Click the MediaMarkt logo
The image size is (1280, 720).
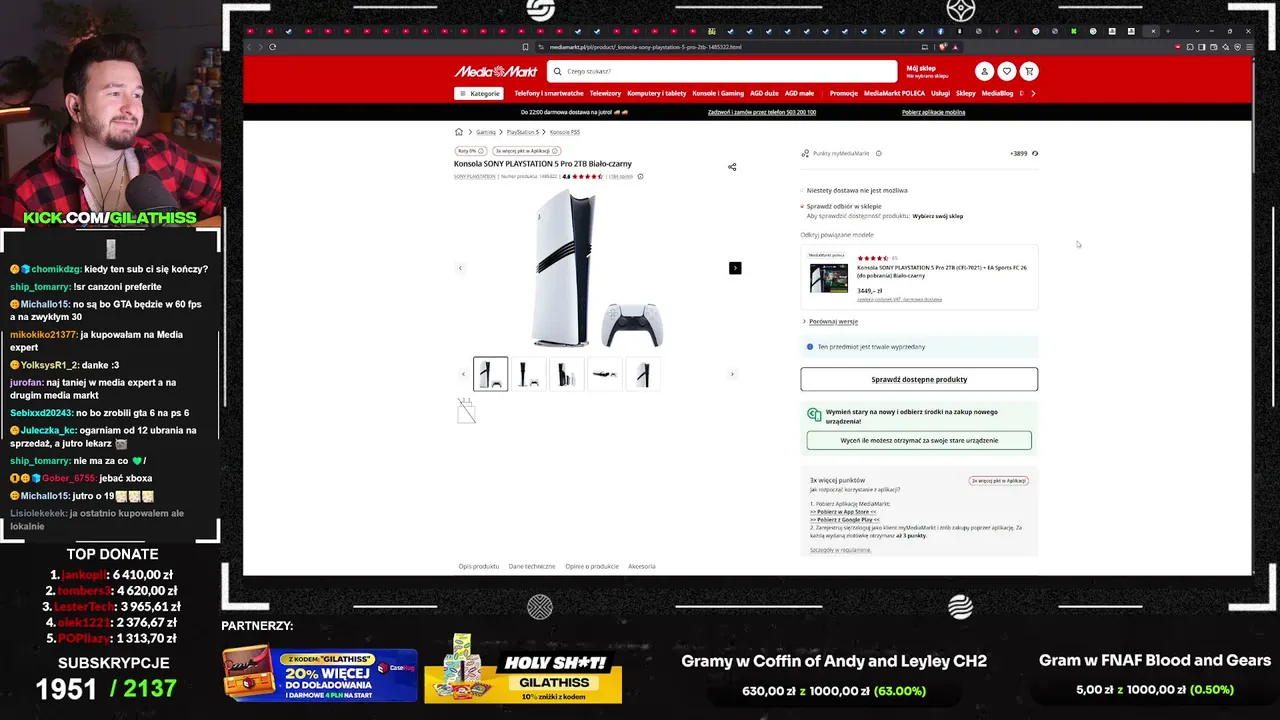pos(496,71)
